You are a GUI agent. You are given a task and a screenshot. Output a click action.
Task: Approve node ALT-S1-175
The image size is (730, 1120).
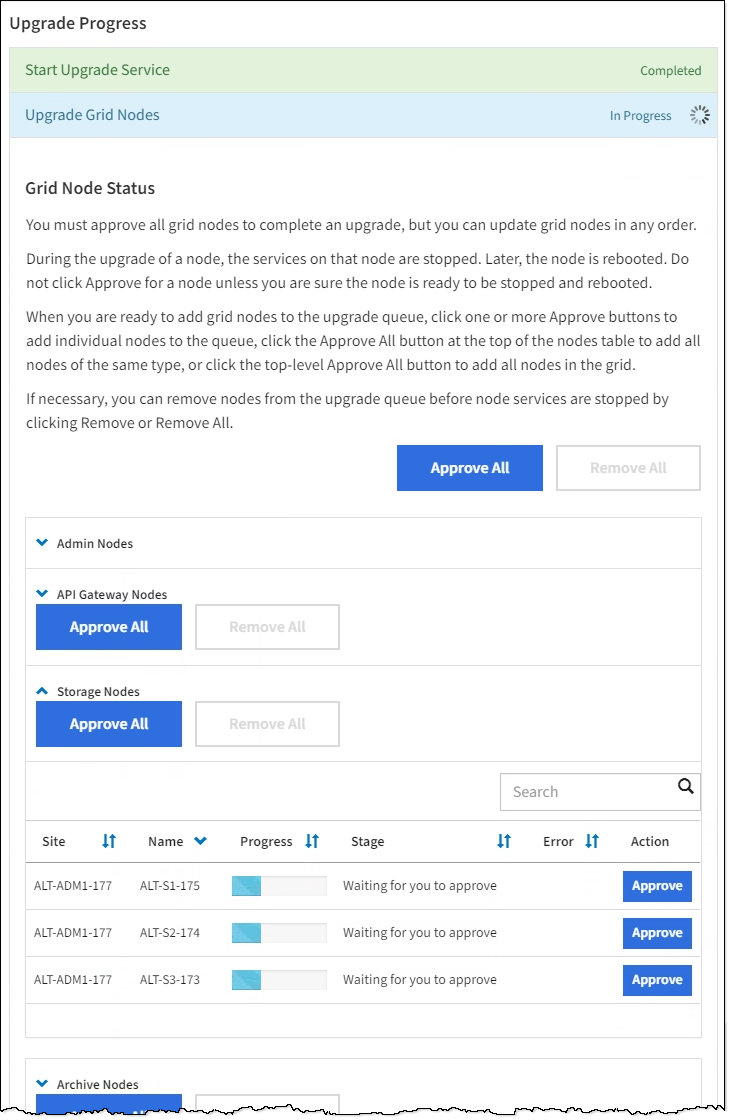pos(657,886)
